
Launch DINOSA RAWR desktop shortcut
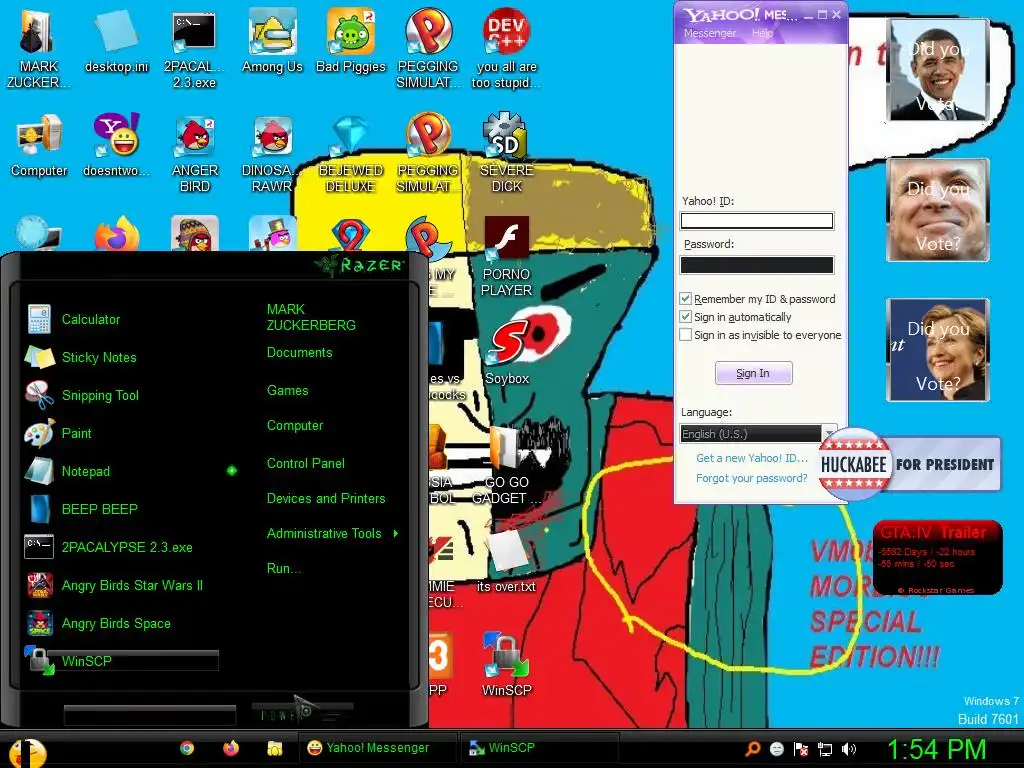coord(272,153)
